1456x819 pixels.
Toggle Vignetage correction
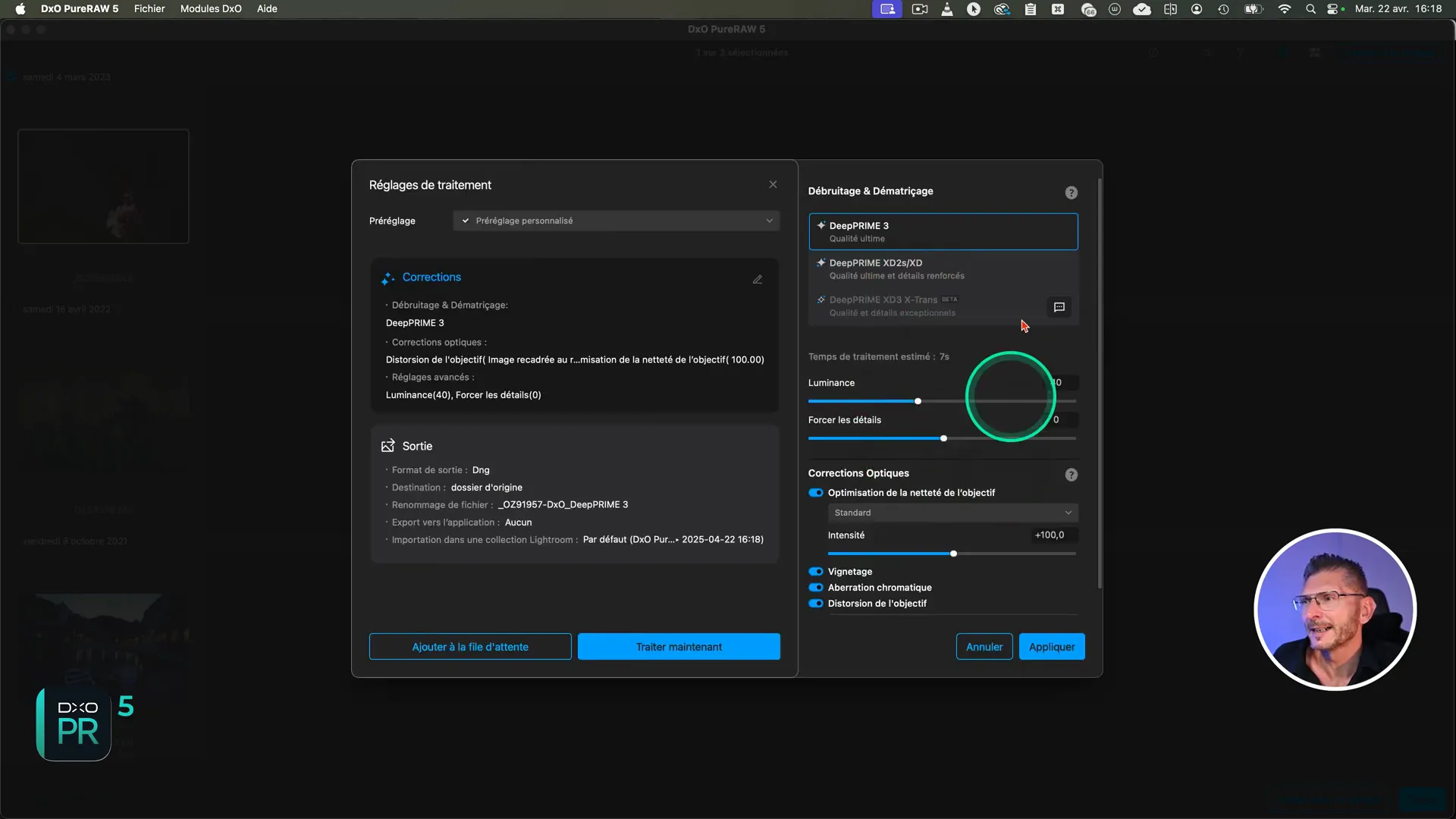coord(816,572)
